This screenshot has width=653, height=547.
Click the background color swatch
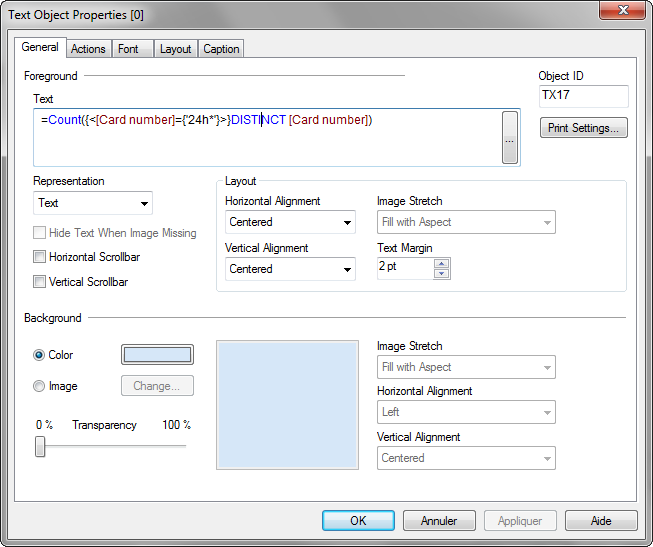tap(157, 355)
